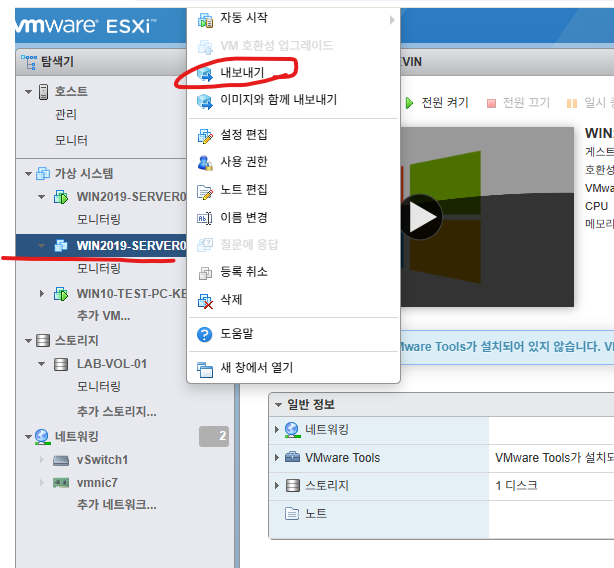Viewport: 614px width, 568px height.
Task: Select 등록 취소 in the context menu
Action: pyautogui.click(x=293, y=272)
